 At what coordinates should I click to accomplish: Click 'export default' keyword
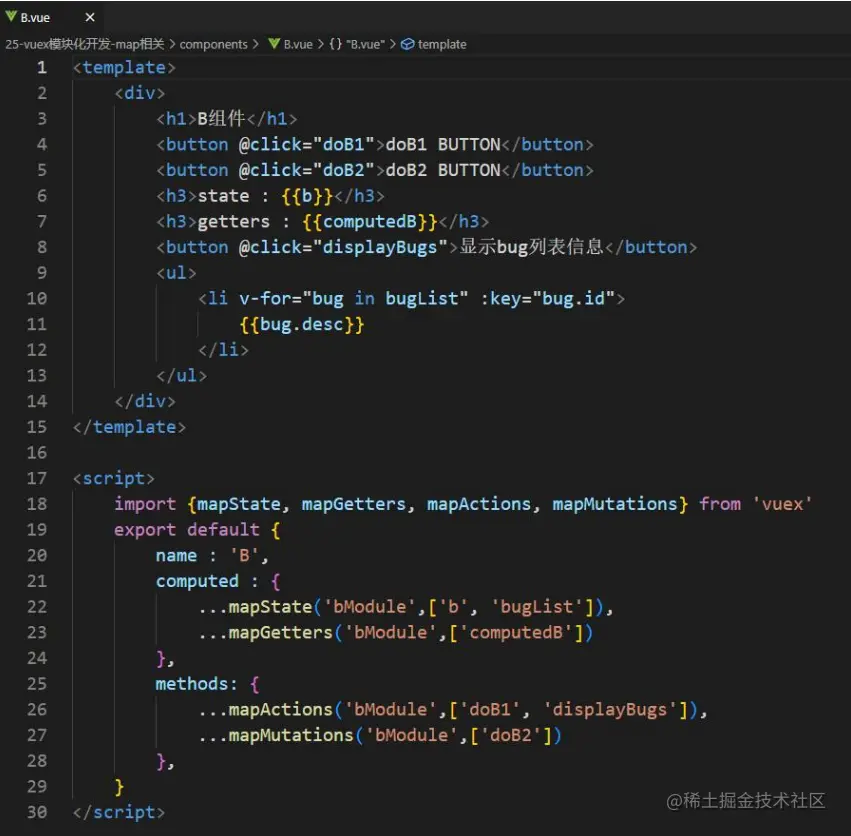pos(187,529)
